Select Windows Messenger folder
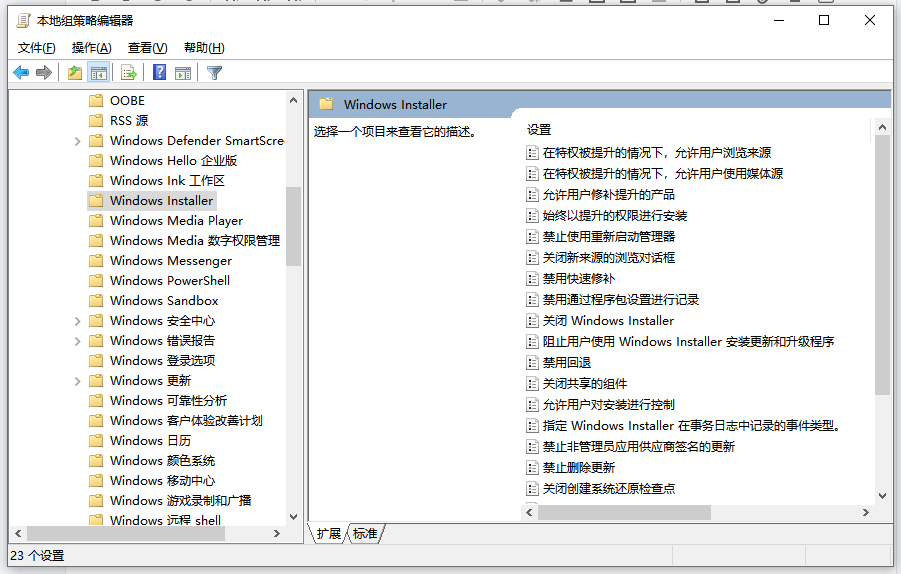The width and height of the screenshot is (901, 574). point(171,261)
